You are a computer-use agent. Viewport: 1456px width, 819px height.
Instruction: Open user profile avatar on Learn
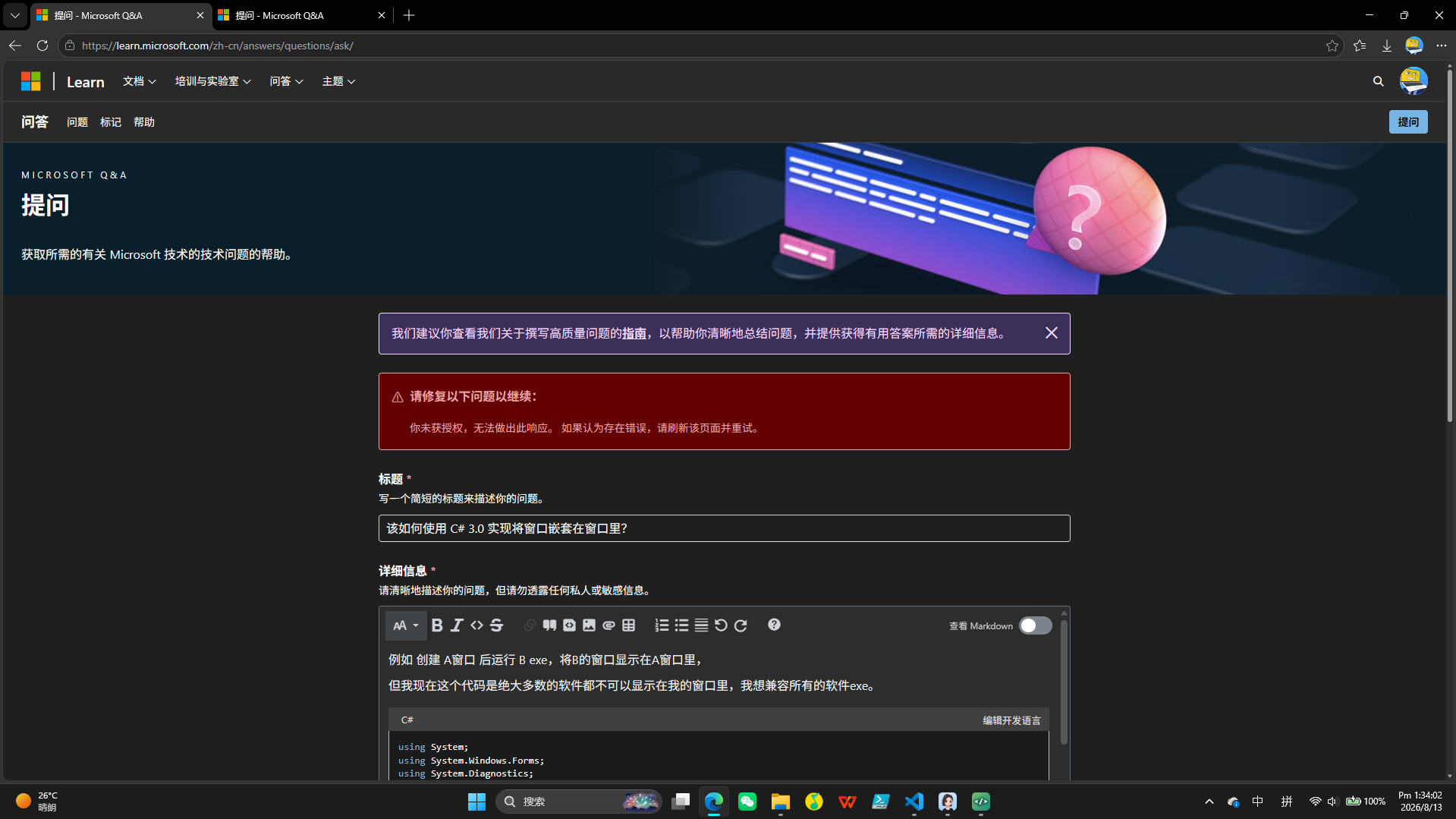click(x=1414, y=81)
